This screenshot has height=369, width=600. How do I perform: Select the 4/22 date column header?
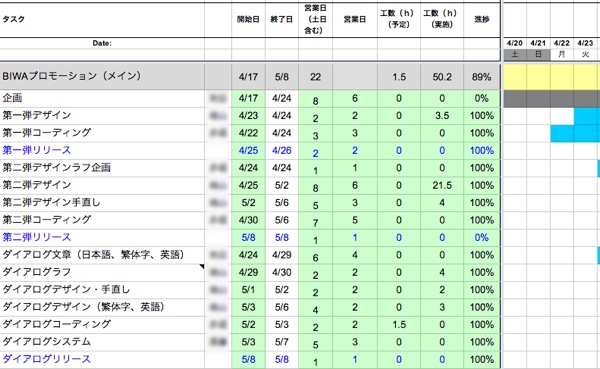point(562,43)
